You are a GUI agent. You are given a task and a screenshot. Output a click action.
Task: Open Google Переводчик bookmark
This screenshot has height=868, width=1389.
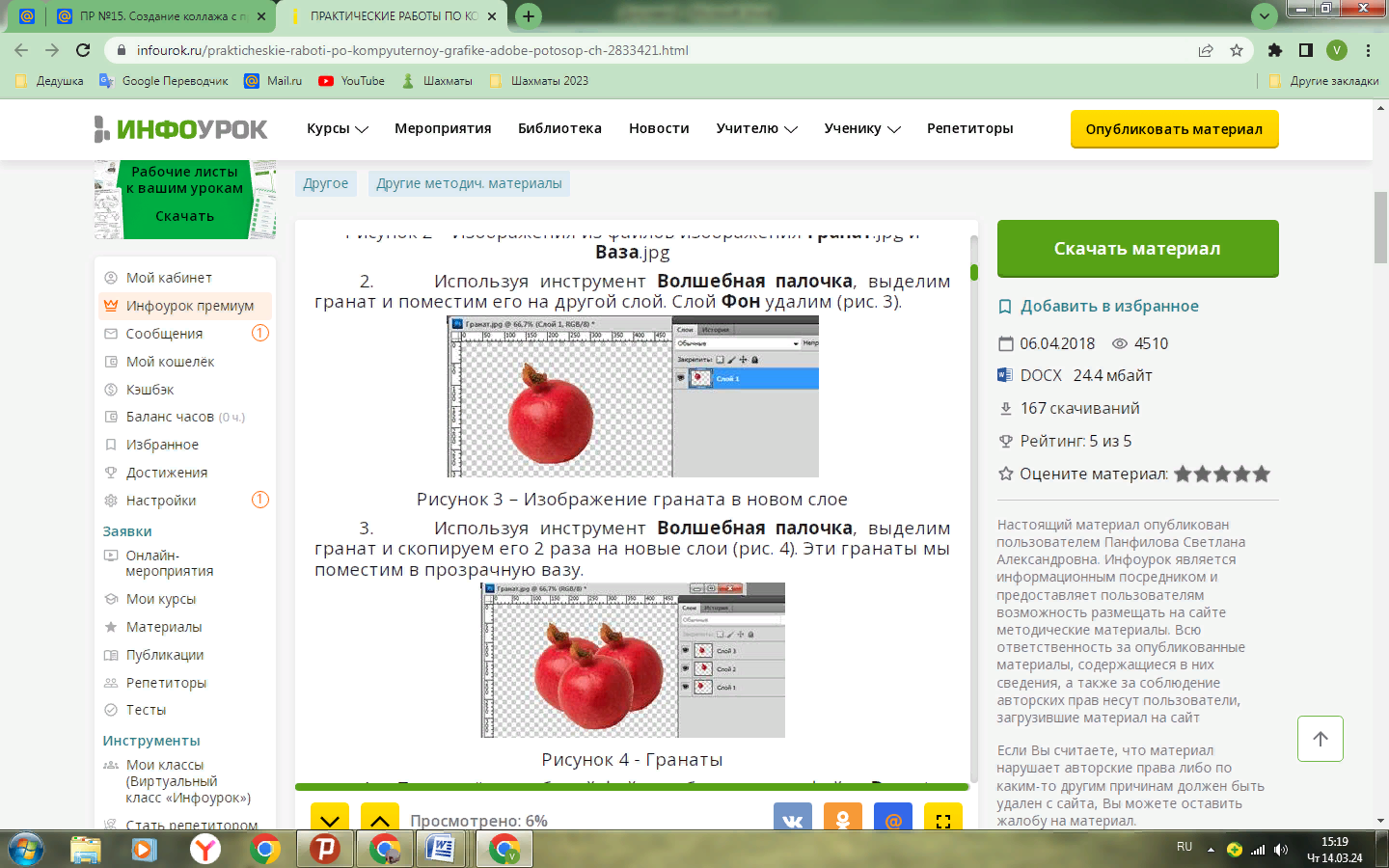pyautogui.click(x=164, y=81)
